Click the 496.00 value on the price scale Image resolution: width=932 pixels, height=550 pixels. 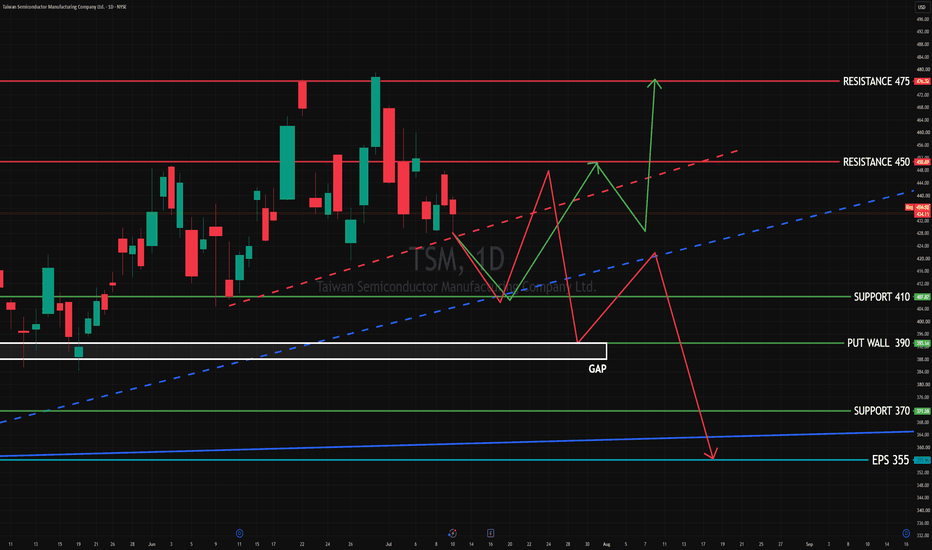coord(922,19)
